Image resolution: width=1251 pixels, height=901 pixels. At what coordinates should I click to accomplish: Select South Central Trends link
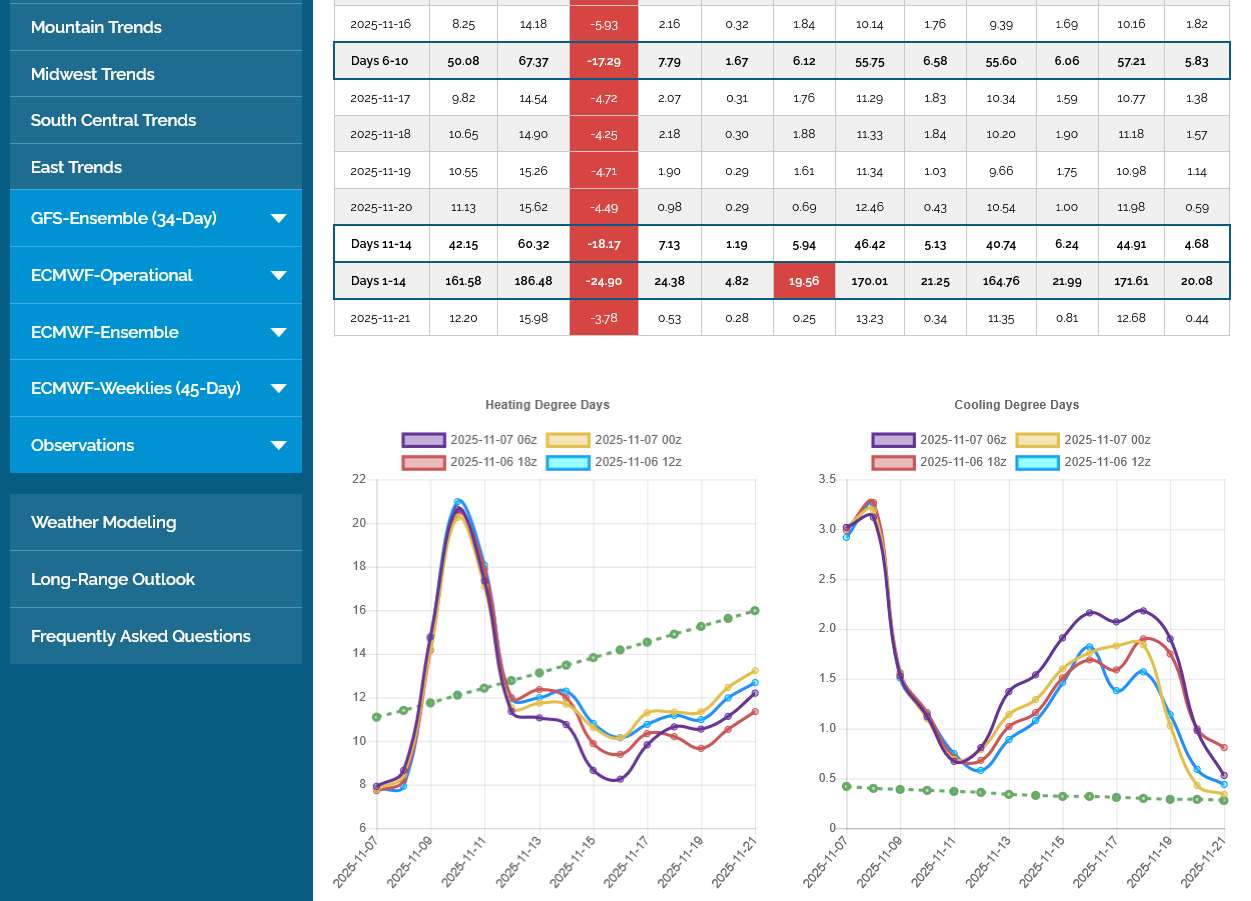113,120
